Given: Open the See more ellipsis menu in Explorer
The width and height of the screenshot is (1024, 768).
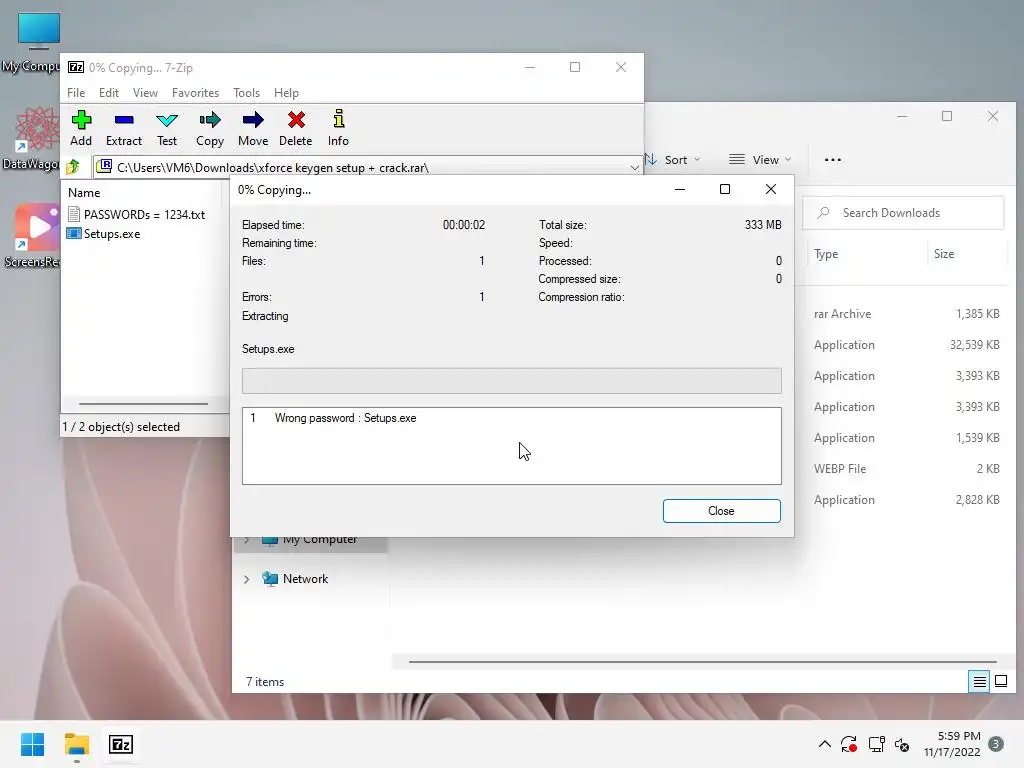Looking at the screenshot, I should [x=833, y=159].
